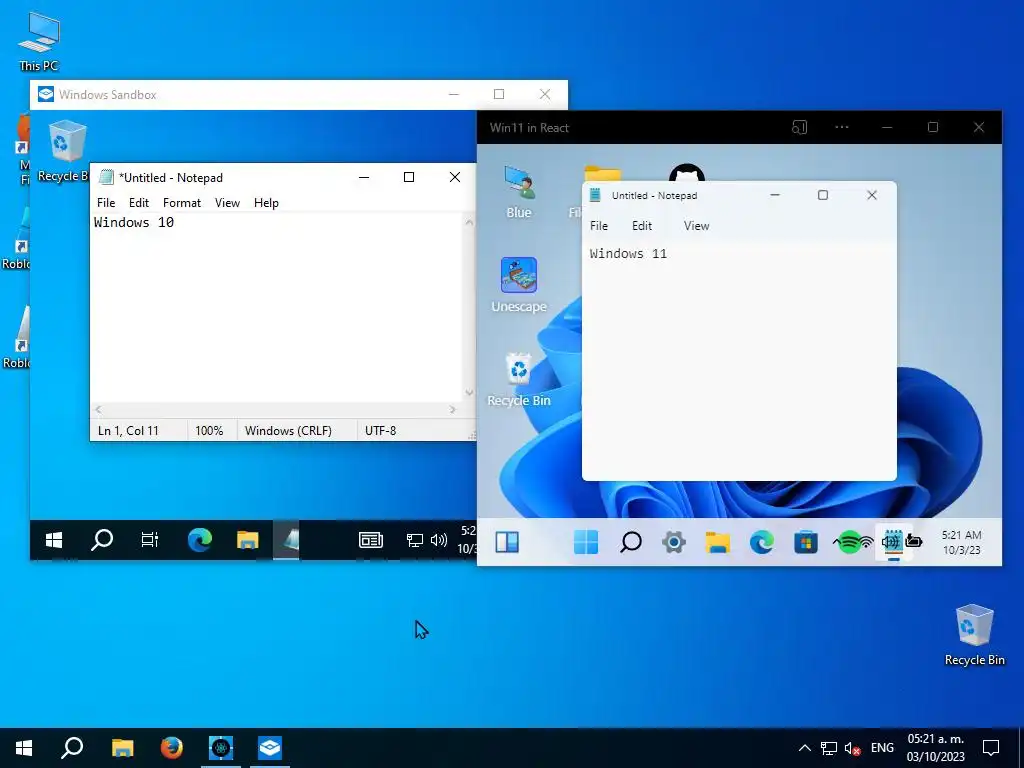This screenshot has width=1024, height=768.
Task: Click scroll down arrow in Windows 10 Notepad
Action: pyautogui.click(x=469, y=392)
